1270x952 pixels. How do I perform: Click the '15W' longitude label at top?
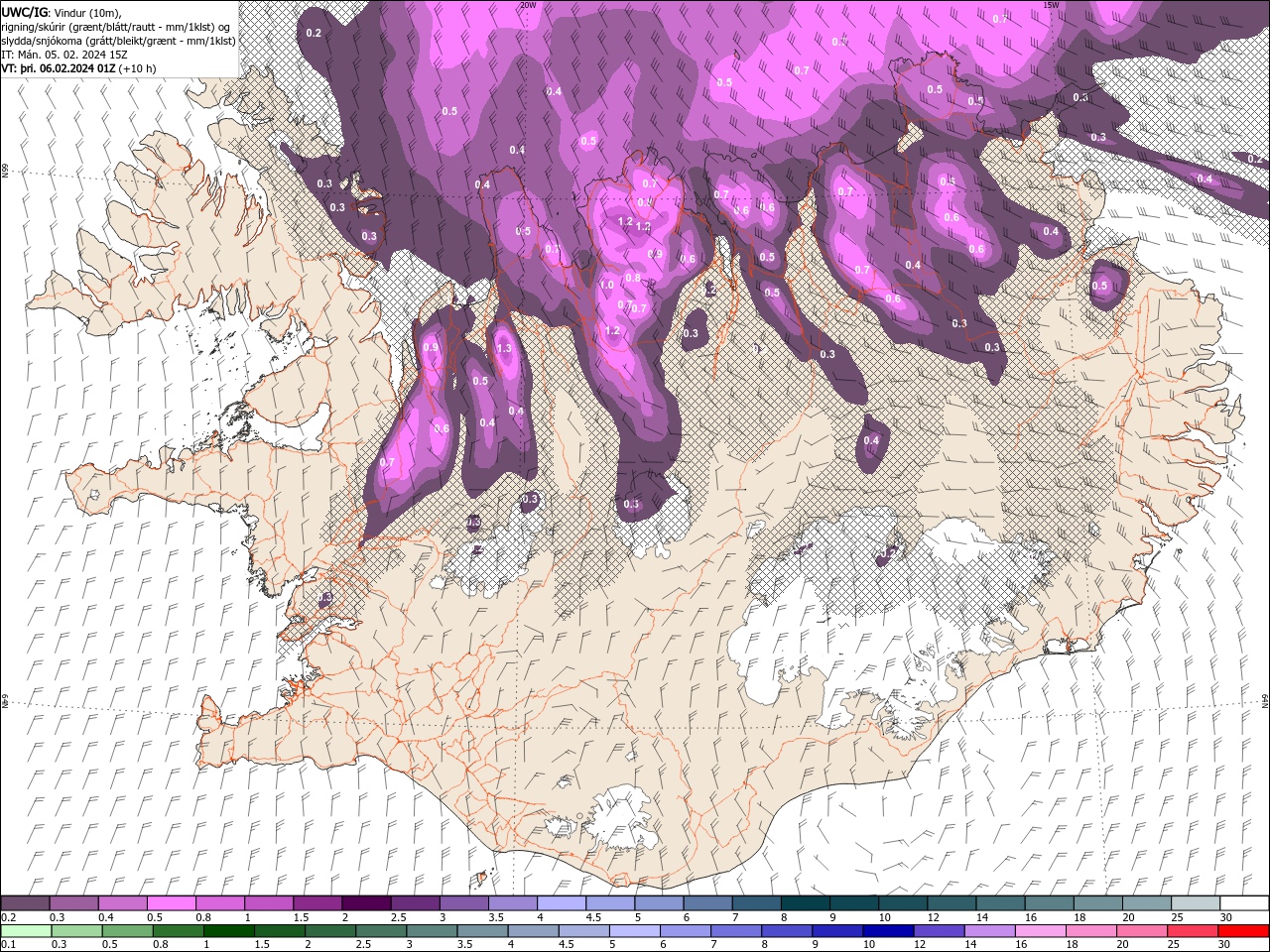click(x=1051, y=5)
